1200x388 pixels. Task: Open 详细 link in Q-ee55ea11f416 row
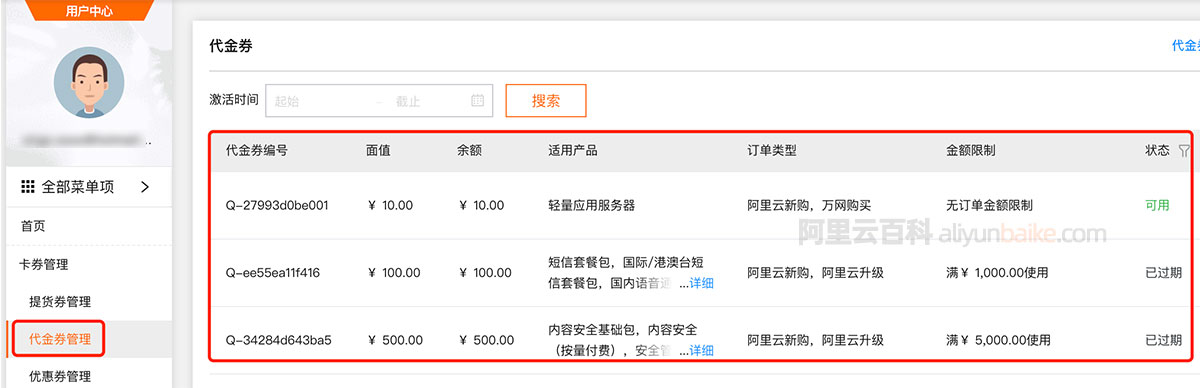(x=701, y=284)
